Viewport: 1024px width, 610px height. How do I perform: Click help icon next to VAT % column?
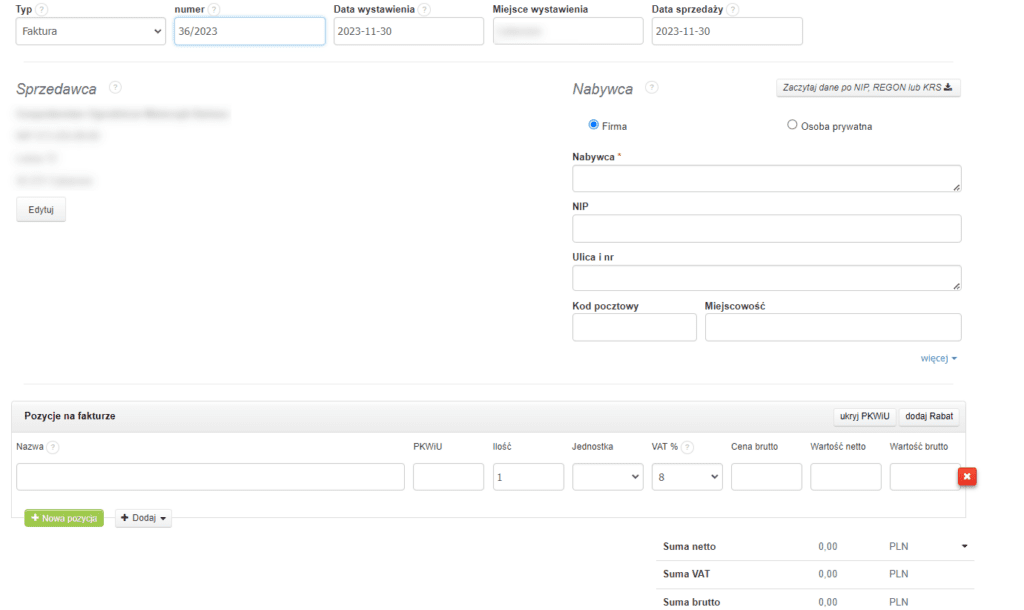tap(688, 447)
